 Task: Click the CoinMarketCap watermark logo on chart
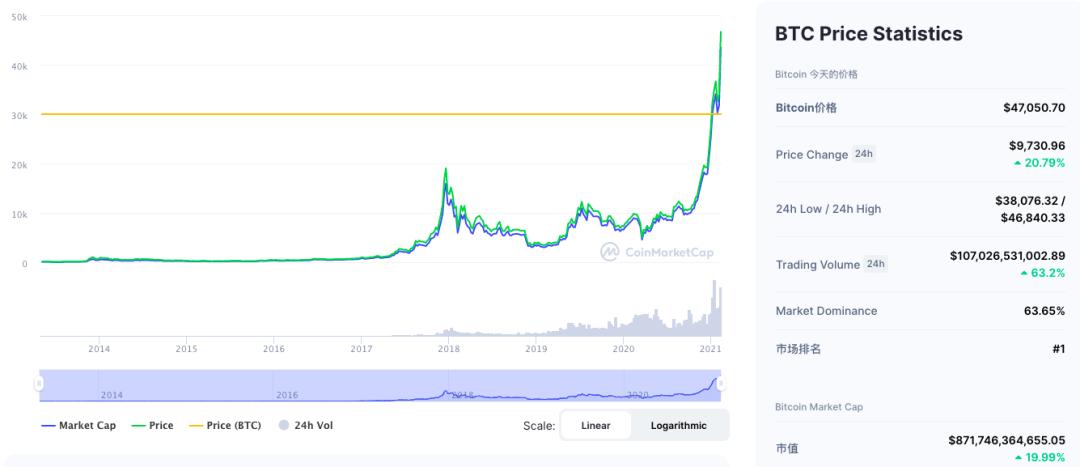(x=609, y=251)
